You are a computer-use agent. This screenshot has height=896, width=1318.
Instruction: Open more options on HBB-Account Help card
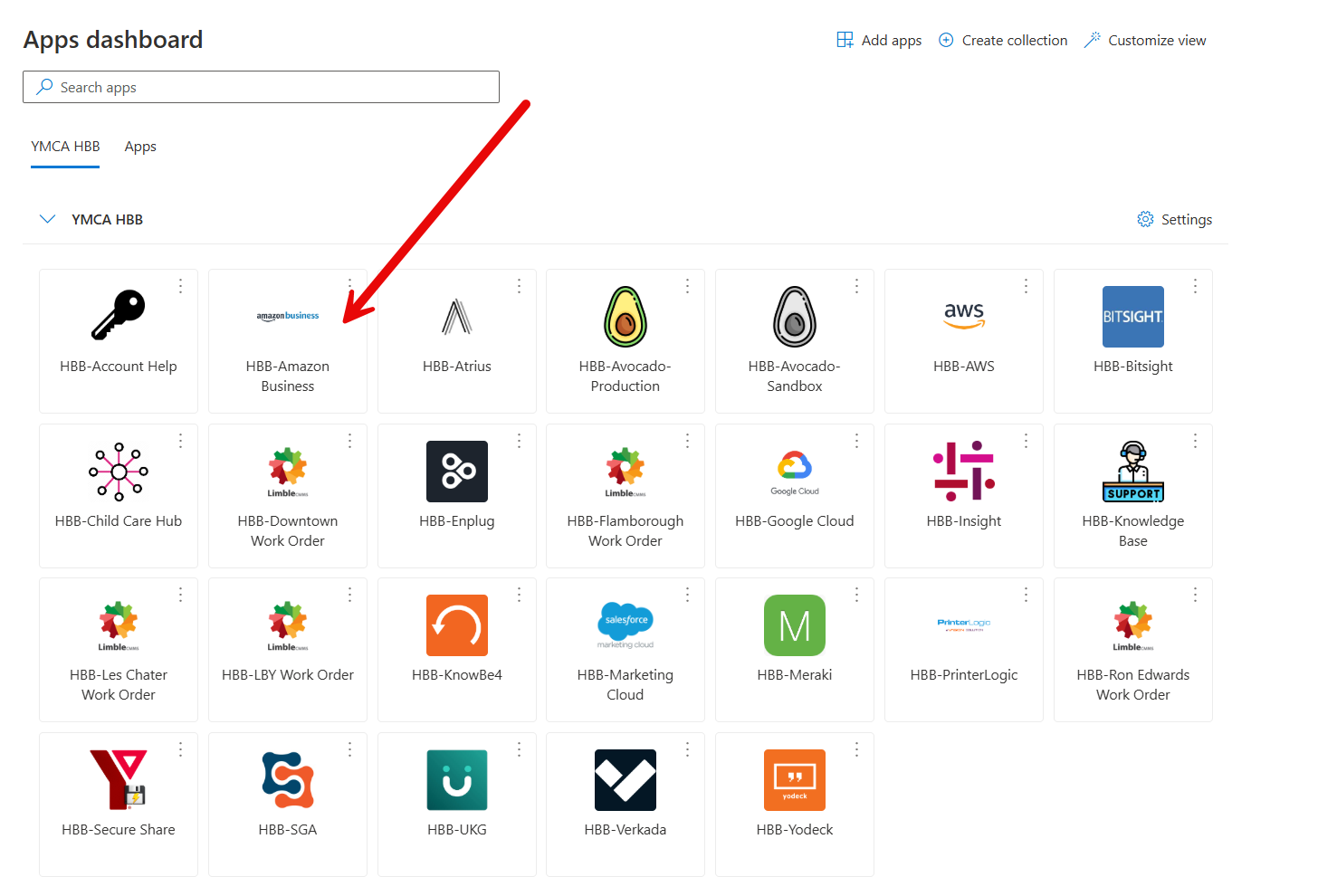pyautogui.click(x=181, y=286)
